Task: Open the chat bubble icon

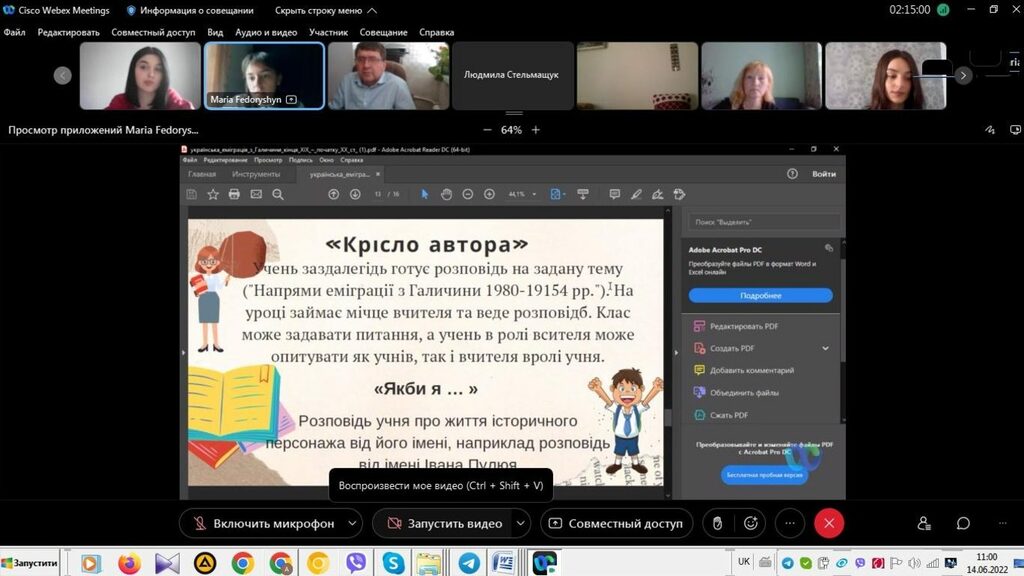Action: 963,523
